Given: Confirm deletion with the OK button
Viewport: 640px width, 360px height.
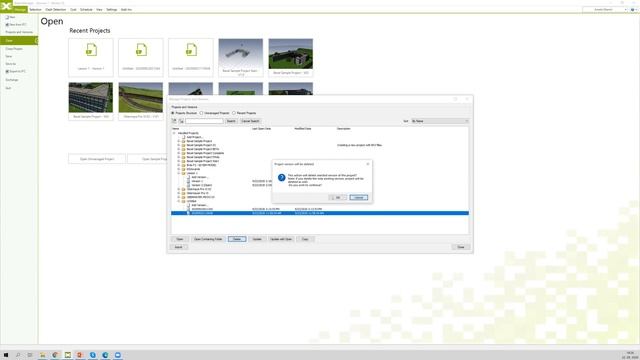Looking at the screenshot, I should [x=338, y=198].
